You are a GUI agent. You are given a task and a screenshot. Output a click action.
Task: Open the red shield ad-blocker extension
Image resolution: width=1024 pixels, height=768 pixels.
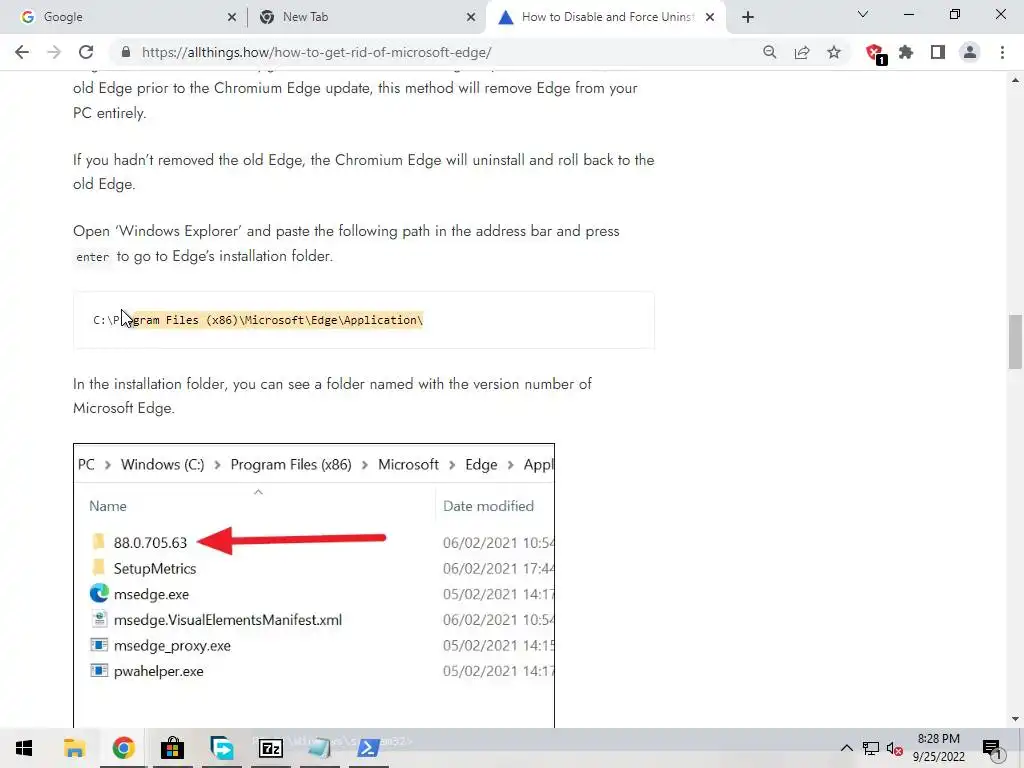pyautogui.click(x=874, y=53)
